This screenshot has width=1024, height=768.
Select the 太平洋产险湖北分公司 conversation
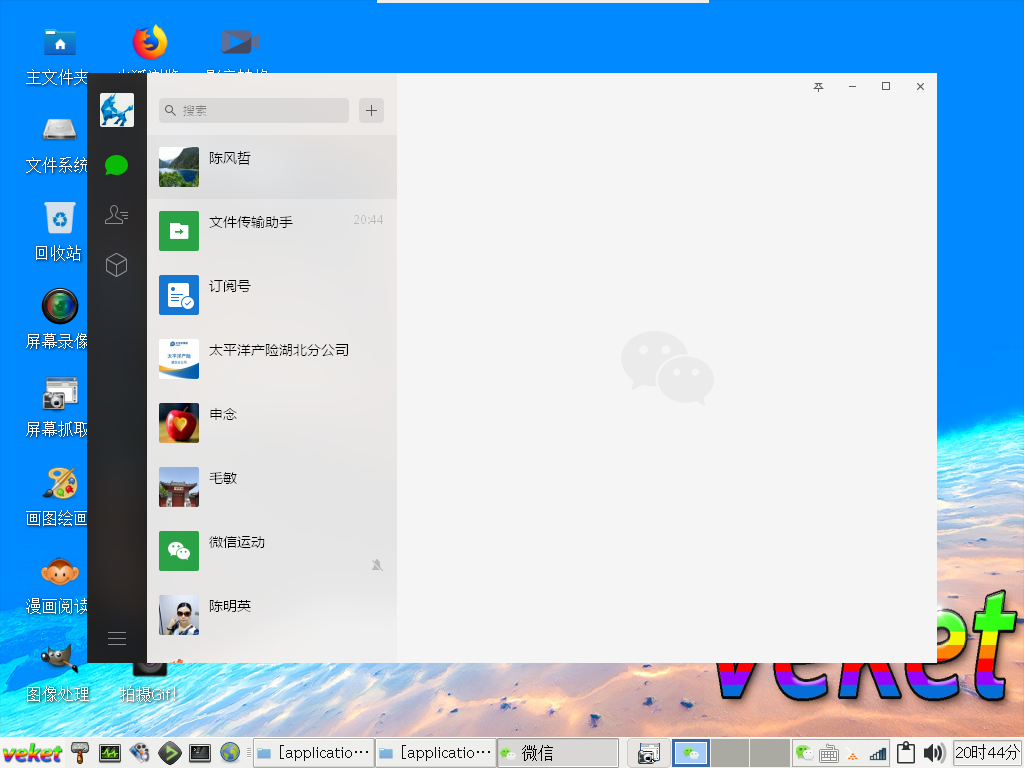click(x=271, y=359)
